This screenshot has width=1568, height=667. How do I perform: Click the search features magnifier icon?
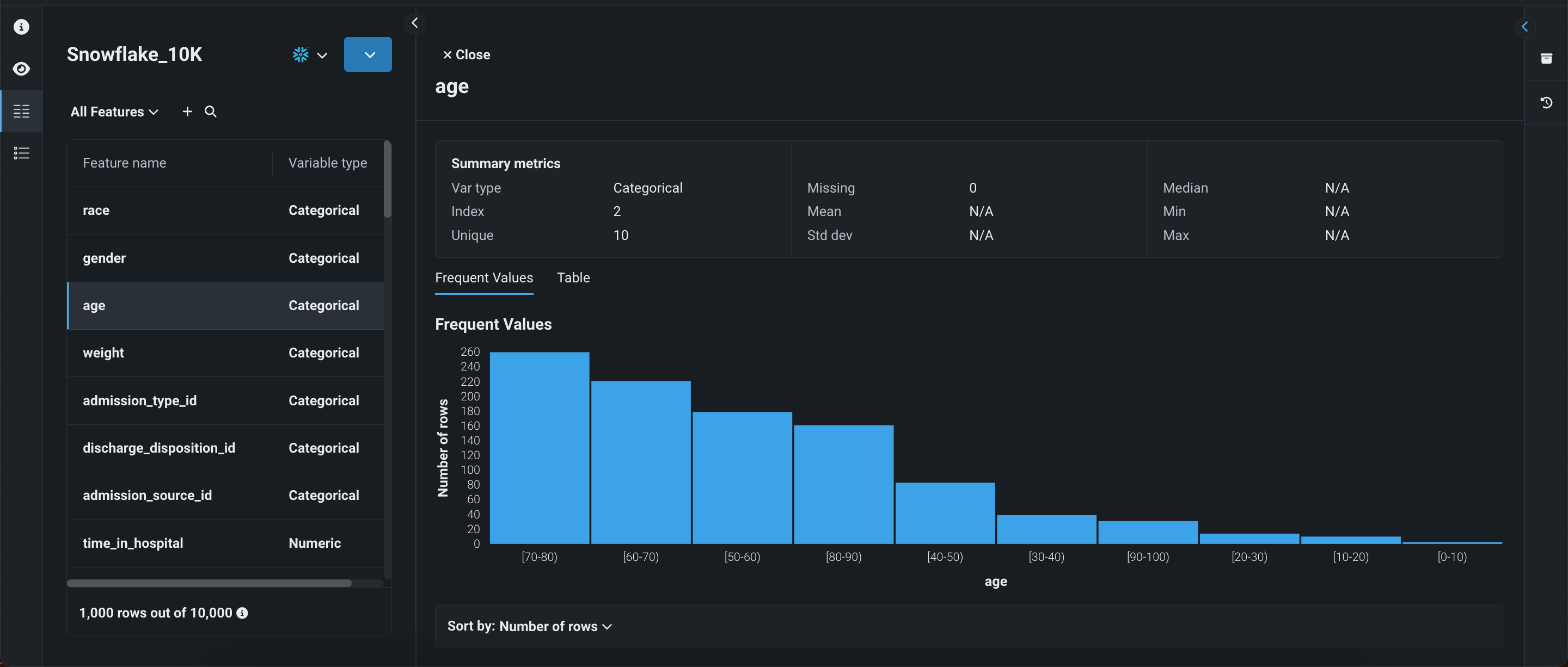(211, 112)
